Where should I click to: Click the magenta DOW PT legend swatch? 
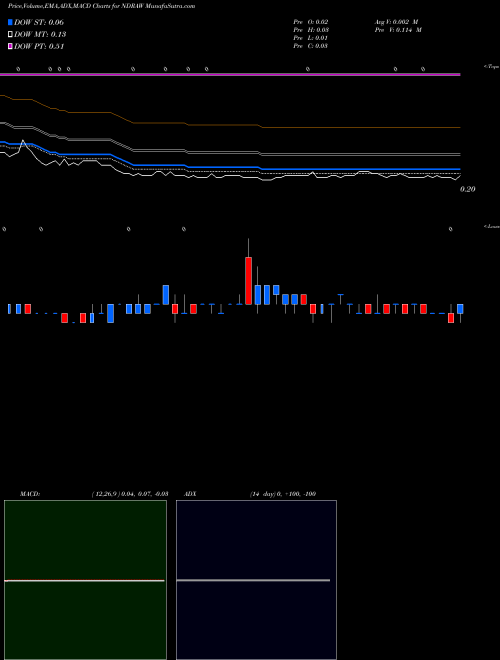click(10, 46)
